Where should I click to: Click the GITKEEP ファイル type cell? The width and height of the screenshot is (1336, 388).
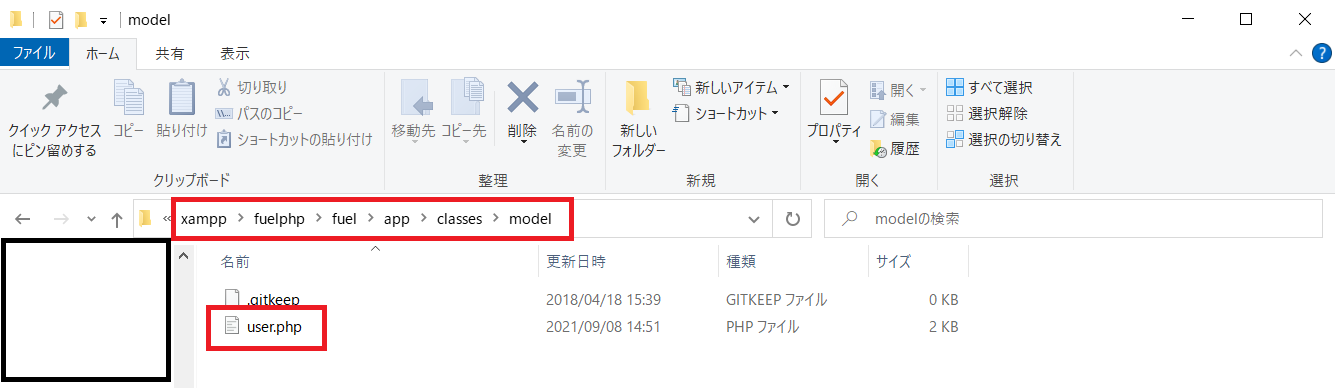[777, 299]
